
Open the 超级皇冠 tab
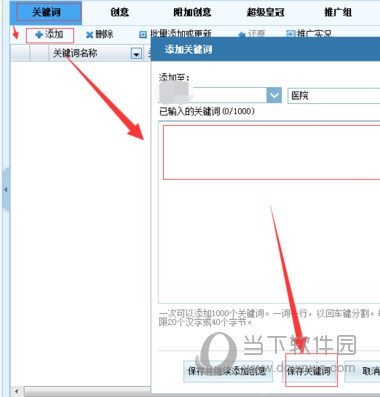point(265,13)
